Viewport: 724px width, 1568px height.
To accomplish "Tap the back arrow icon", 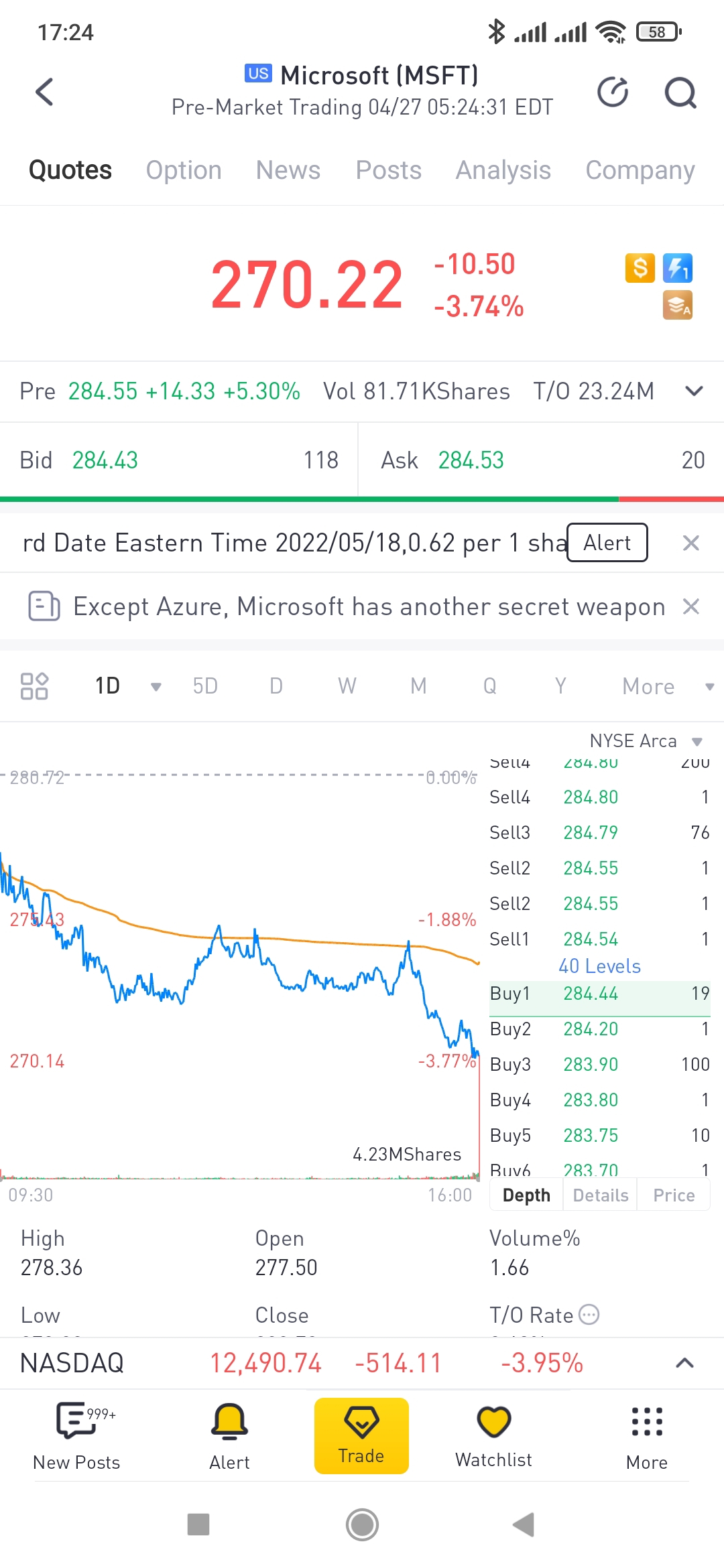I will click(44, 92).
